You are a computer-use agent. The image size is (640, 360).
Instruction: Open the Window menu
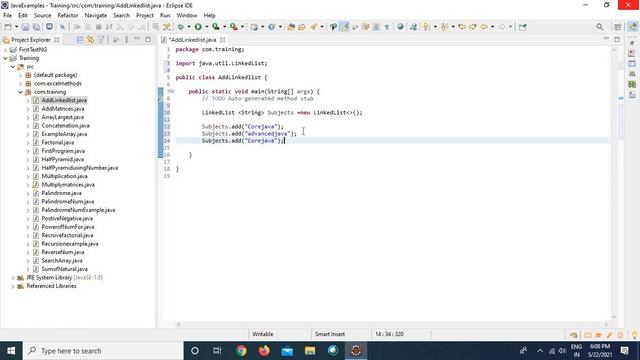[187, 16]
